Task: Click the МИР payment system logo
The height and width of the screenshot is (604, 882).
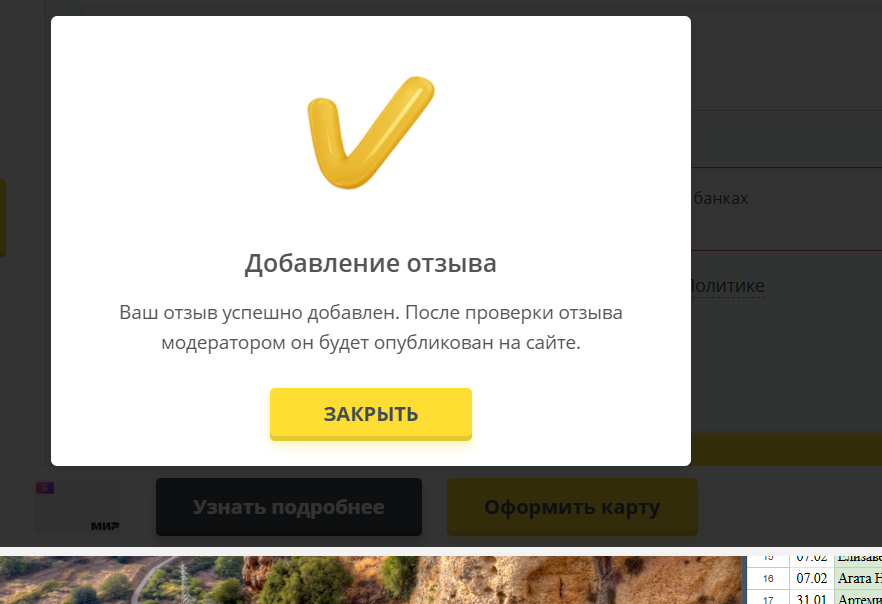Action: coord(105,526)
